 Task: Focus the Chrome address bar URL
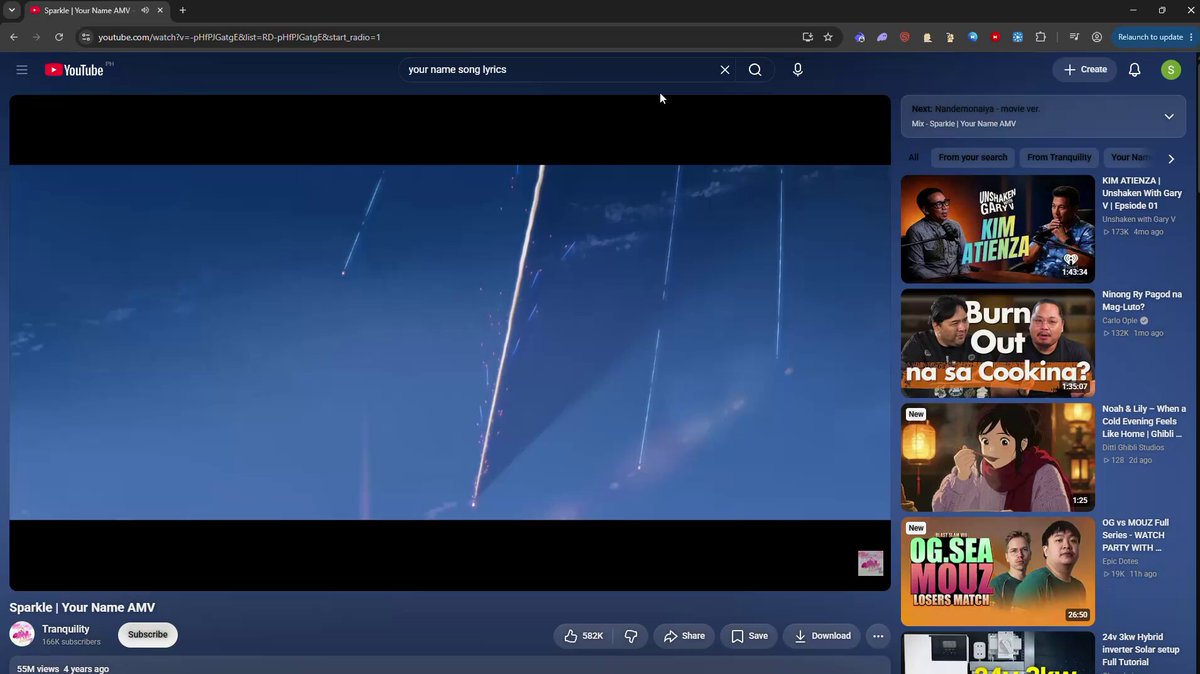tap(440, 37)
